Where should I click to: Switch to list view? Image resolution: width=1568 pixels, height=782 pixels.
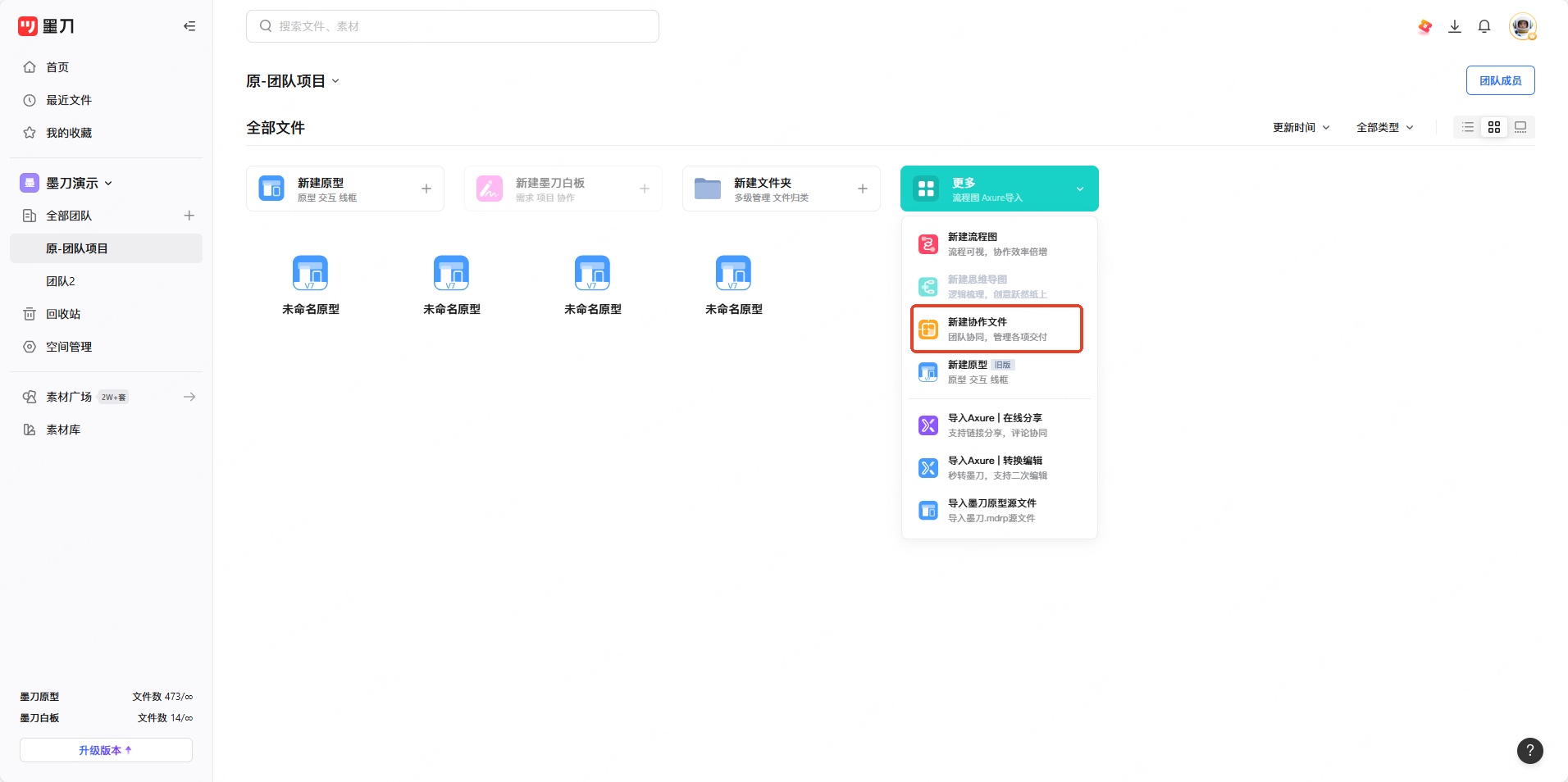tap(1468, 127)
